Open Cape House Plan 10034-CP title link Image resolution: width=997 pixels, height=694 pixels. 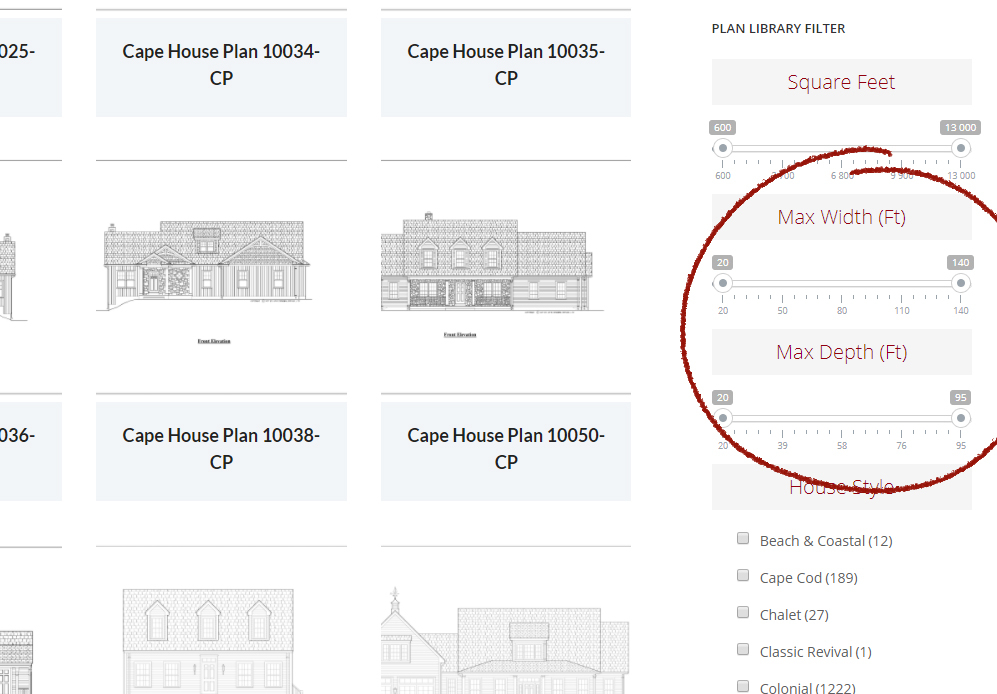click(x=221, y=65)
